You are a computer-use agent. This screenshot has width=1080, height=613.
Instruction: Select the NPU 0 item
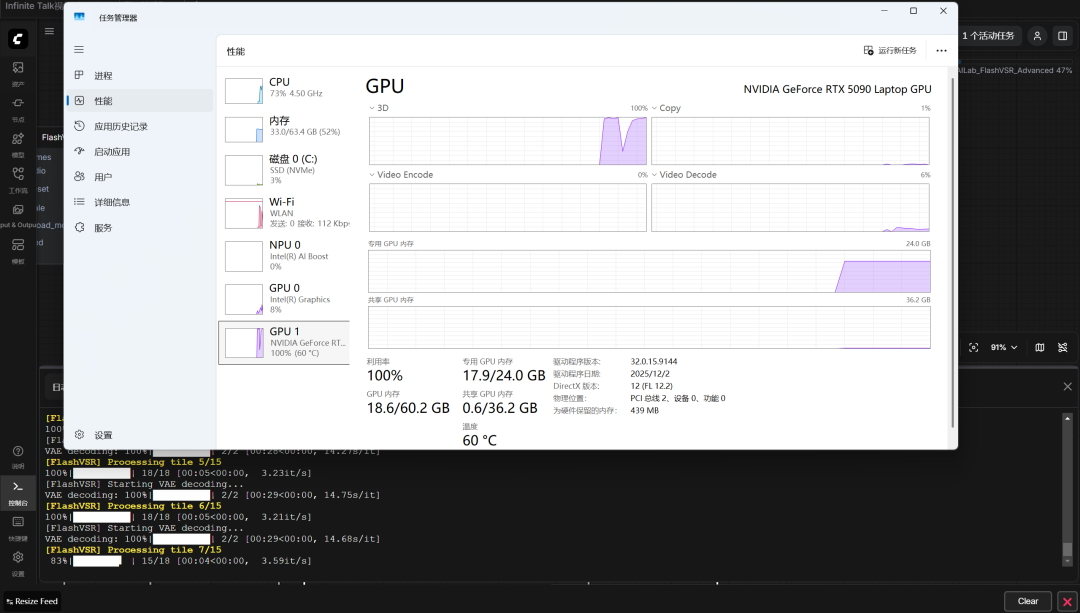click(x=284, y=256)
